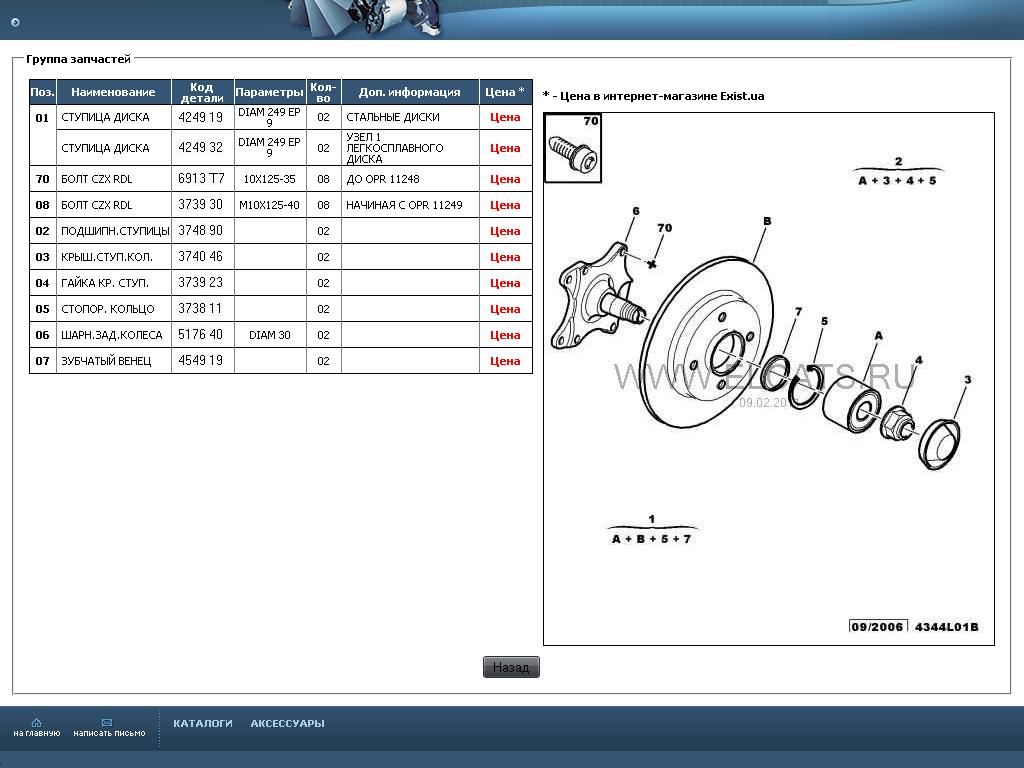1024x768 pixels.
Task: Click Цена link for part 4249 32
Action: tap(505, 148)
